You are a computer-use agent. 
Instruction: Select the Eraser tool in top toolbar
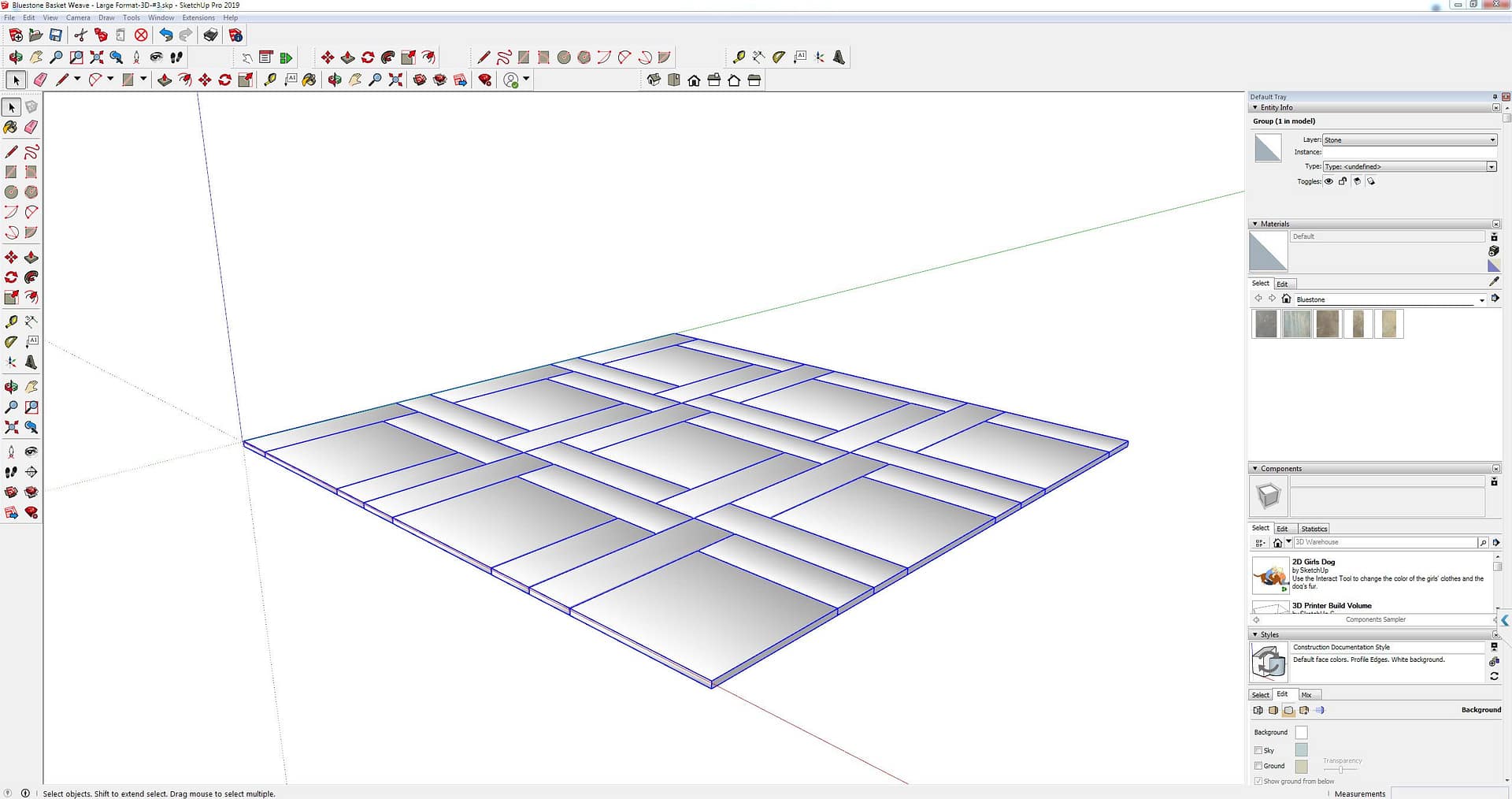tap(40, 80)
